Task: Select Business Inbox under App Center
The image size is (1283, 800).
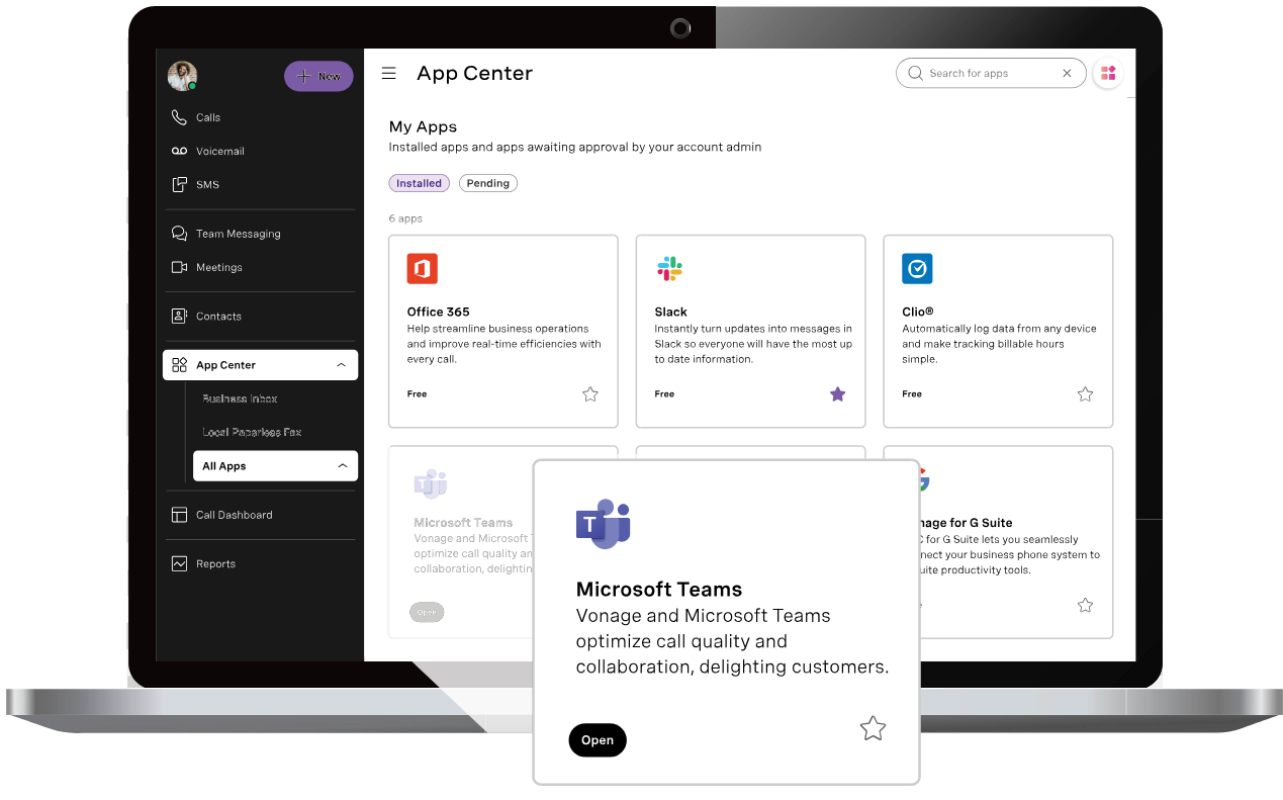Action: pyautogui.click(x=240, y=399)
